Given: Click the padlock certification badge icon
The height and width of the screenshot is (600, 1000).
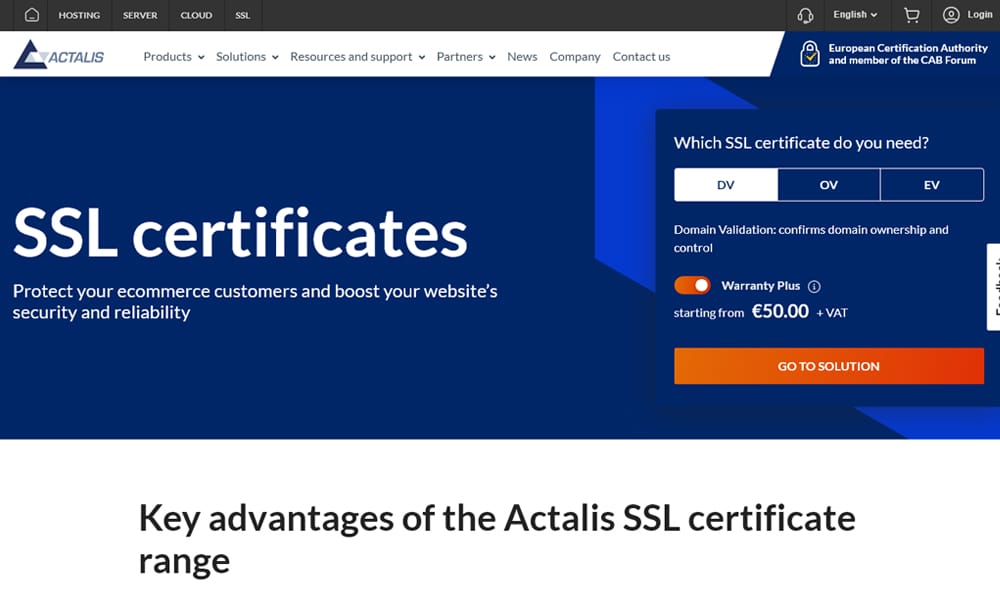Looking at the screenshot, I should click(811, 53).
